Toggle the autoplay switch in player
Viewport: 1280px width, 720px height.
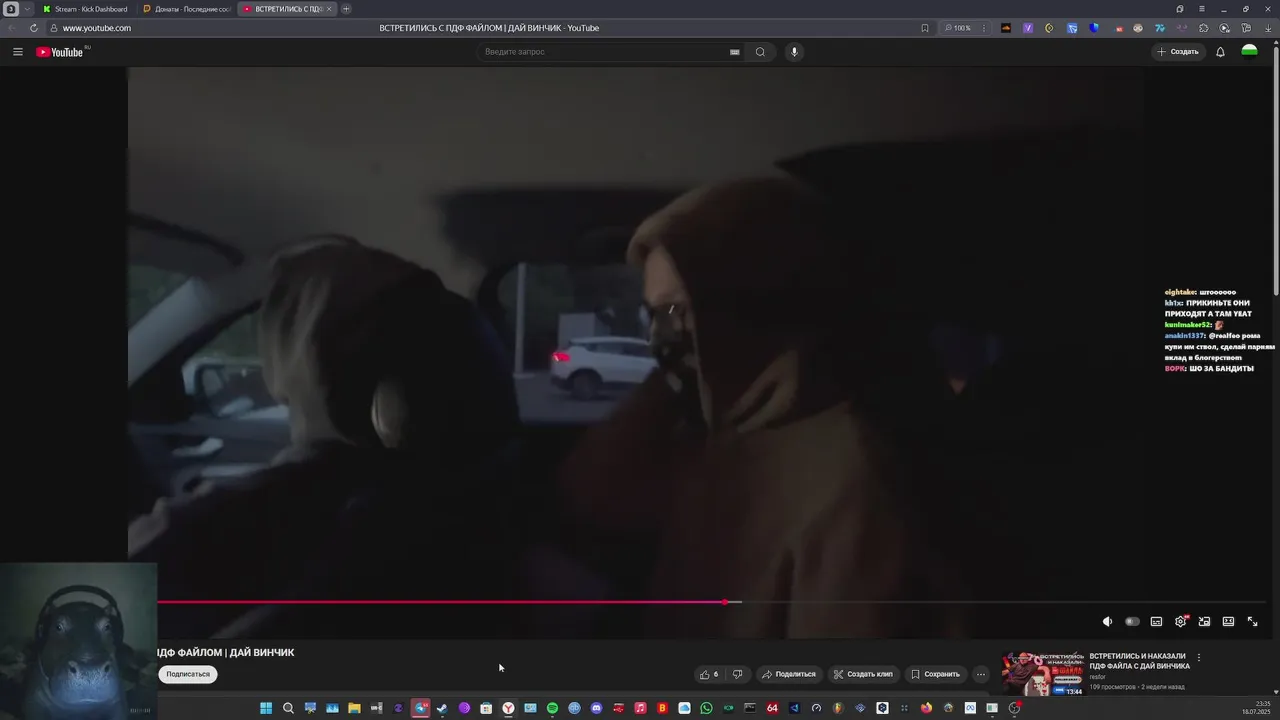(x=1132, y=622)
